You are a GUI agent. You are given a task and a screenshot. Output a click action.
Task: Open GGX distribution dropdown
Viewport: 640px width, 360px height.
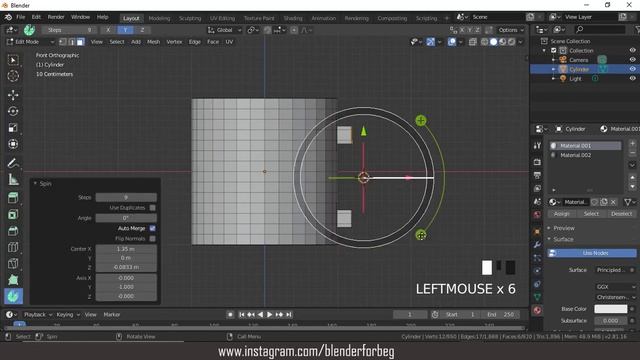click(616, 287)
